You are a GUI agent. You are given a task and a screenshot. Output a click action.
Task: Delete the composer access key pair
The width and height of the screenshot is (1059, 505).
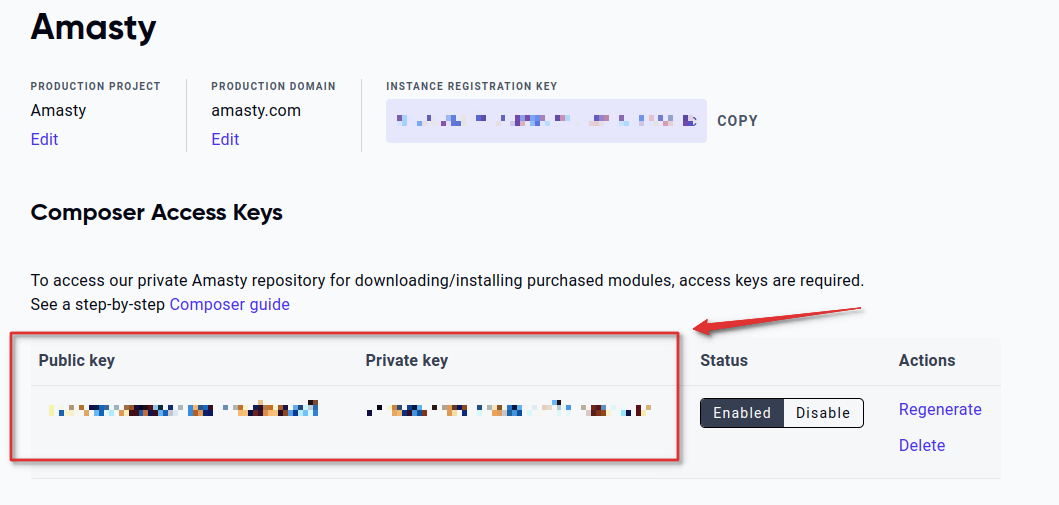coord(921,446)
